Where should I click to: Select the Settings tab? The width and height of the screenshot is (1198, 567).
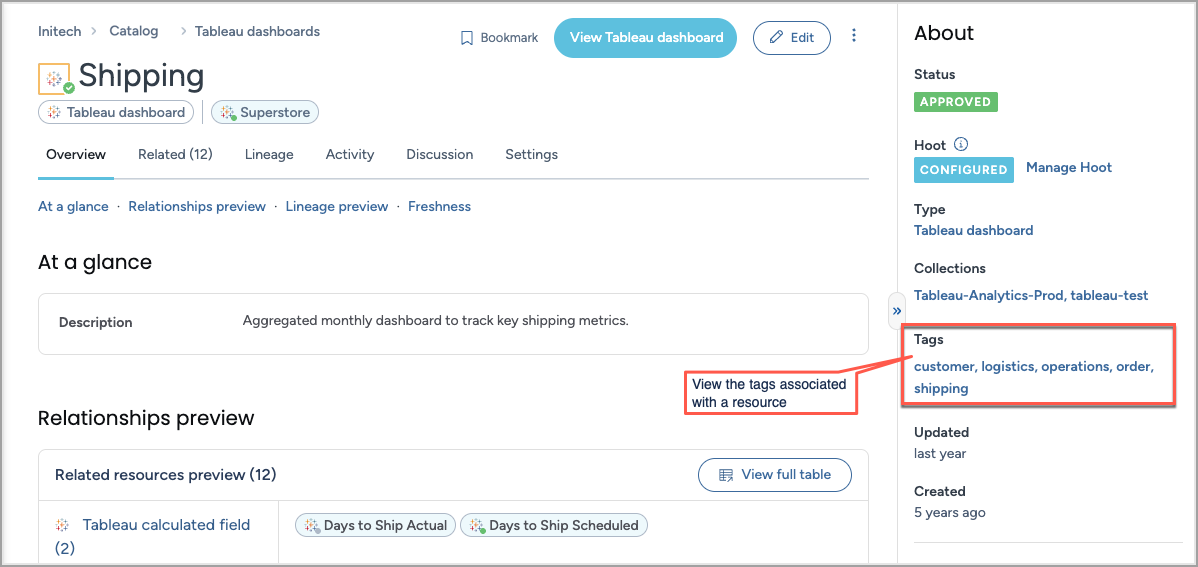[531, 155]
